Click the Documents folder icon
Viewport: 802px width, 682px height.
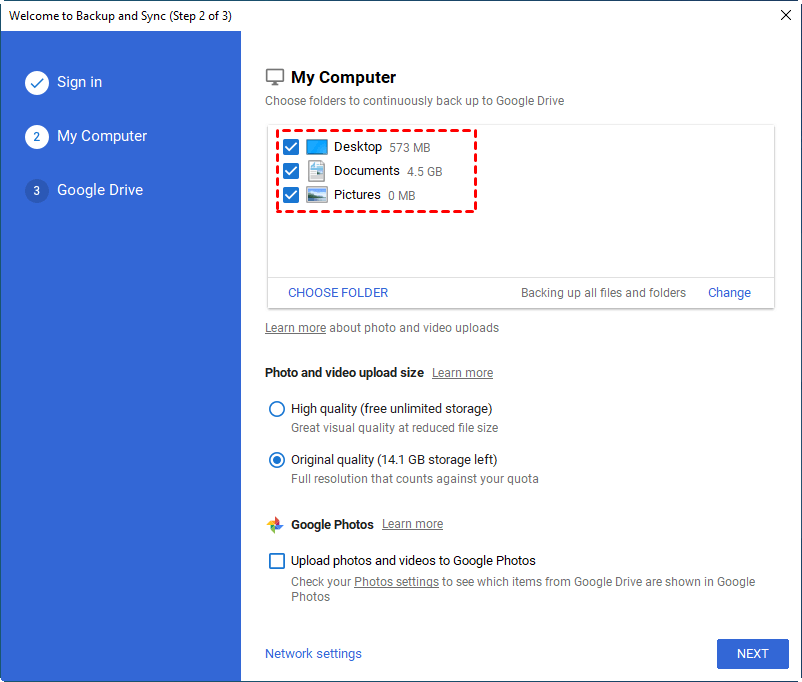(317, 171)
